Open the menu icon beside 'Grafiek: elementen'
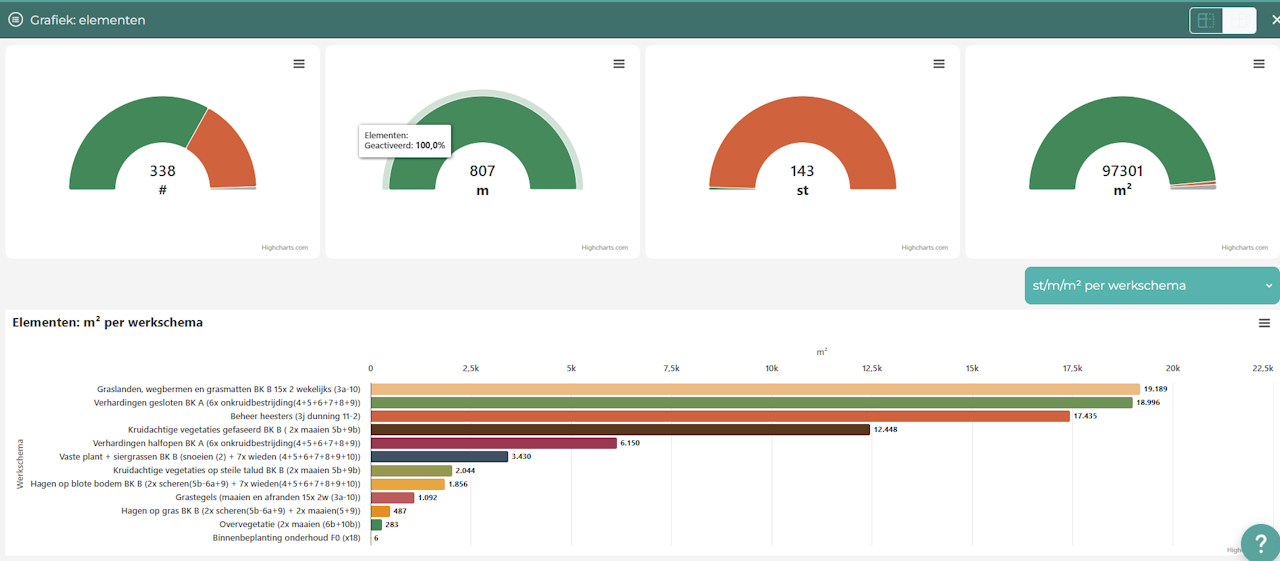 (x=15, y=19)
